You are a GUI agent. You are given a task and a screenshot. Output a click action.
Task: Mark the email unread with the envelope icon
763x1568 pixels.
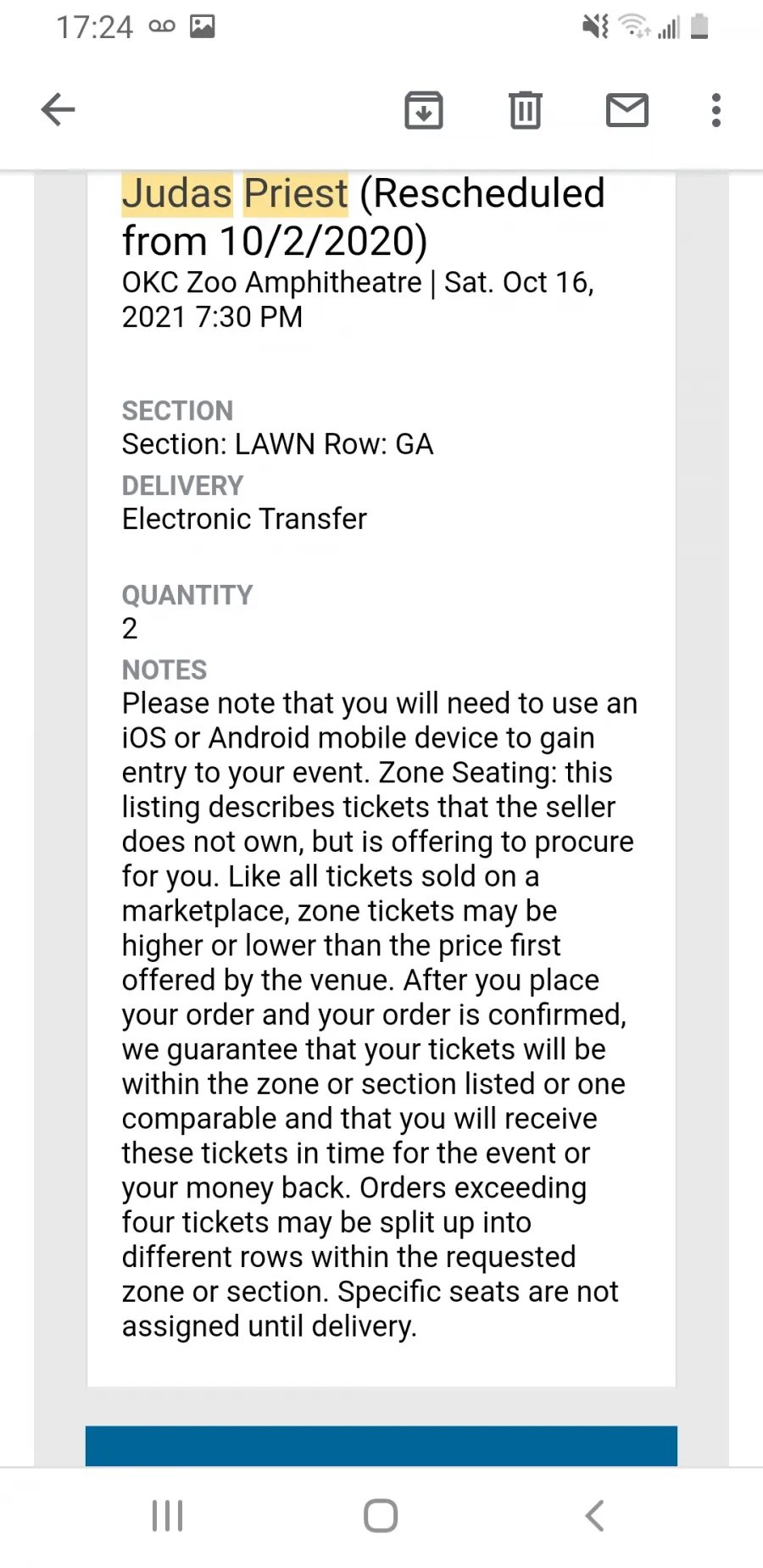[627, 110]
